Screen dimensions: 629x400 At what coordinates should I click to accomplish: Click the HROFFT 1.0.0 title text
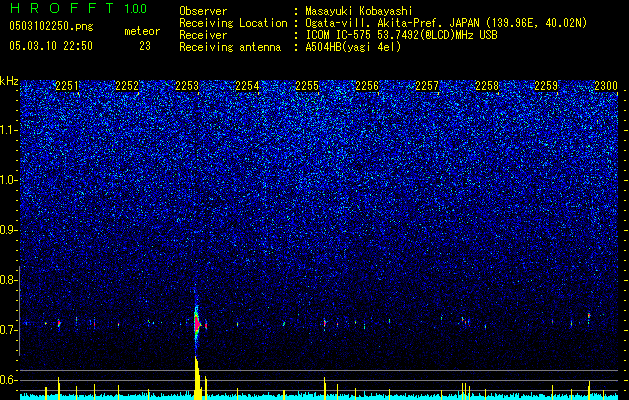pyautogui.click(x=78, y=8)
